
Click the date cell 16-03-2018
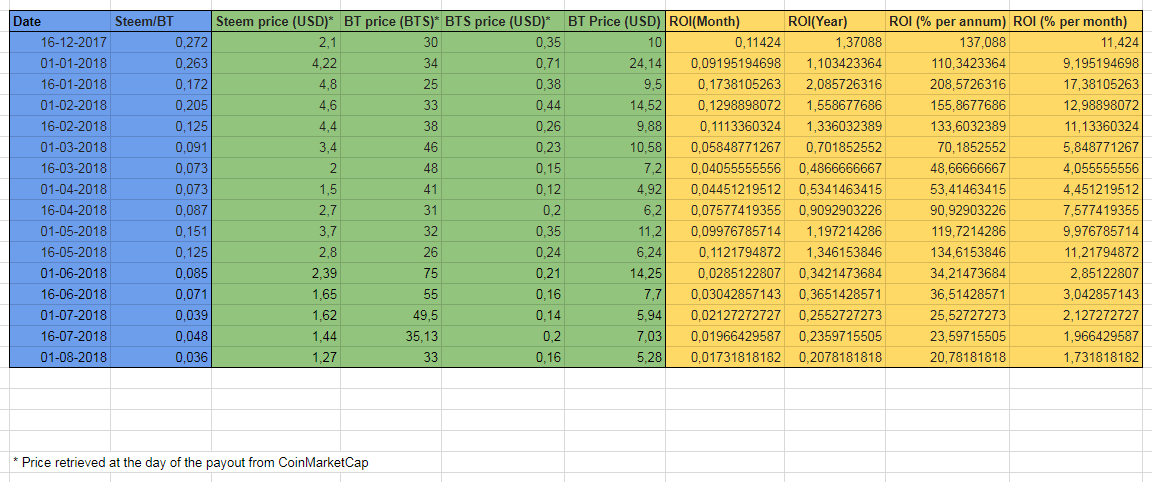[x=60, y=168]
